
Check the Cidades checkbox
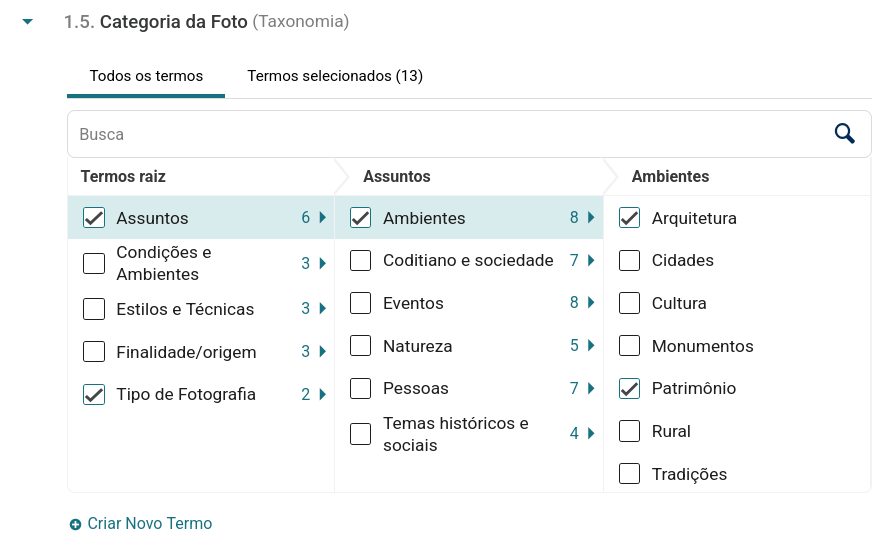[629, 260]
